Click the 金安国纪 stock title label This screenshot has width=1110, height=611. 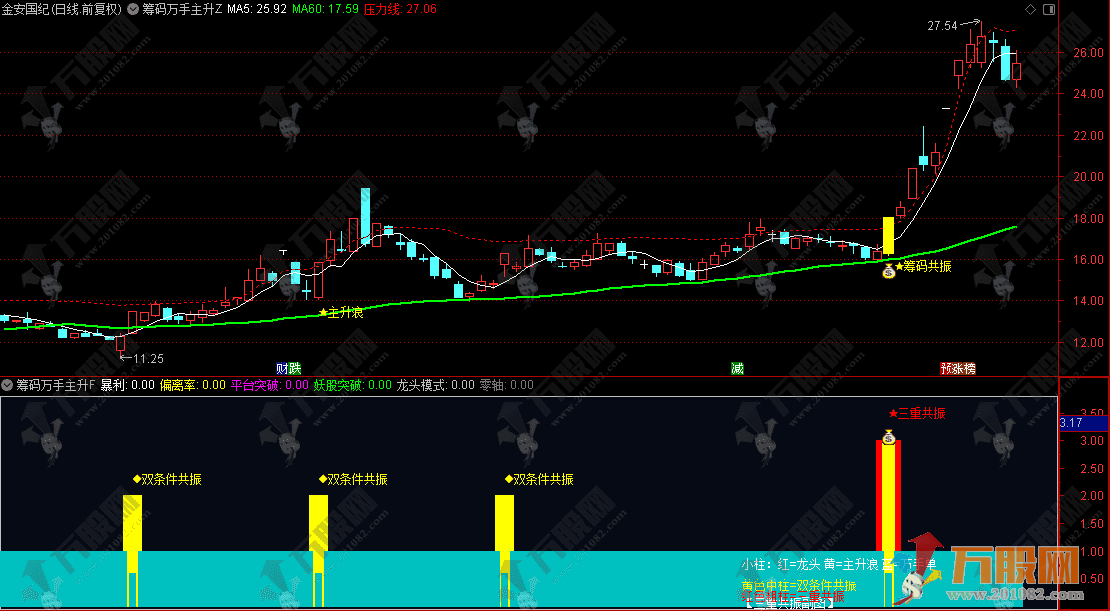click(x=27, y=8)
